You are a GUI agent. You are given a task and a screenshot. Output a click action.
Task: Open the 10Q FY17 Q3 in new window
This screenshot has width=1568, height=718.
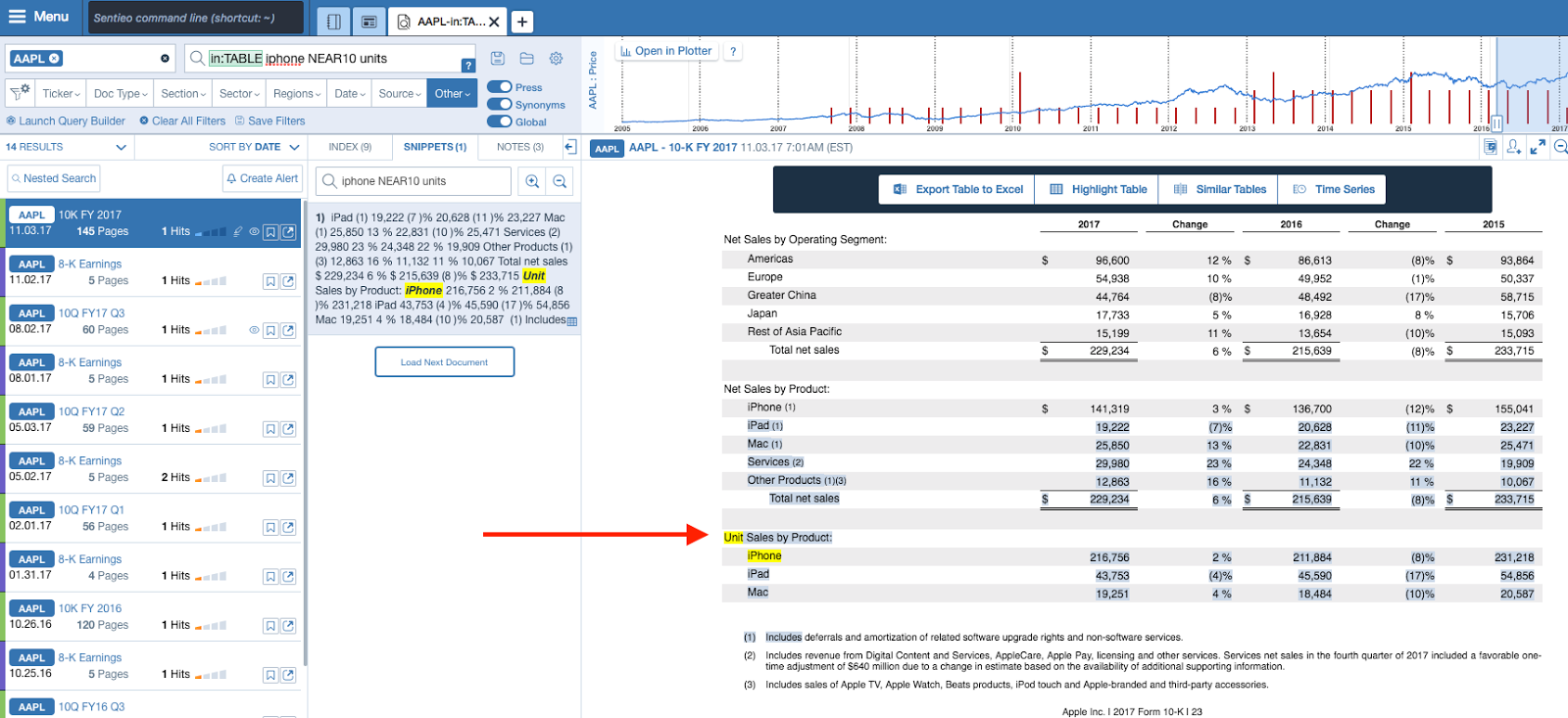(x=288, y=330)
